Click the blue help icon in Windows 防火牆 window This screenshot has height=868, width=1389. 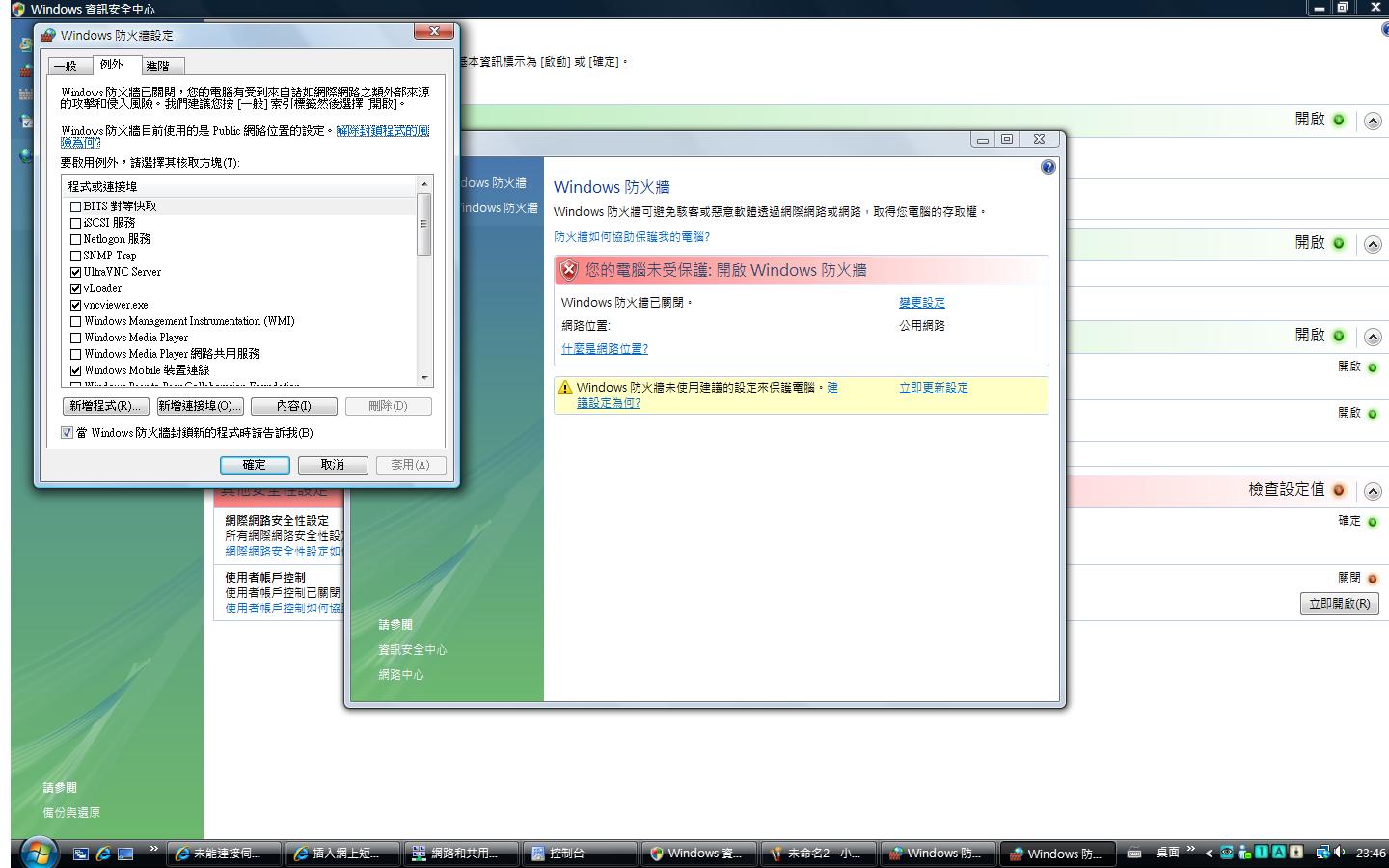tap(1049, 167)
